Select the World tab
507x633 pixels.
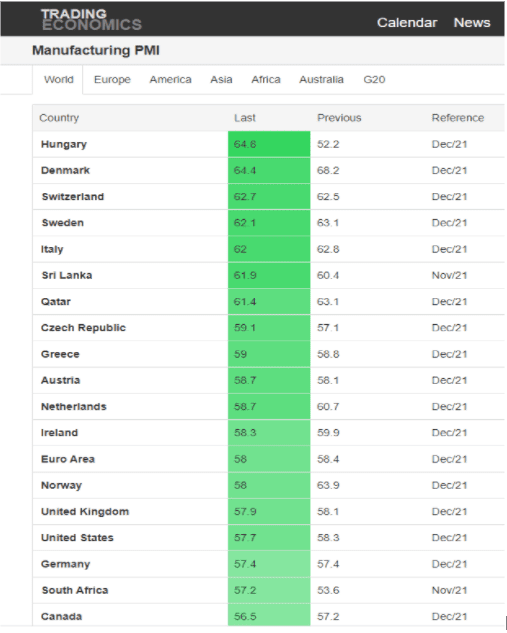click(59, 80)
